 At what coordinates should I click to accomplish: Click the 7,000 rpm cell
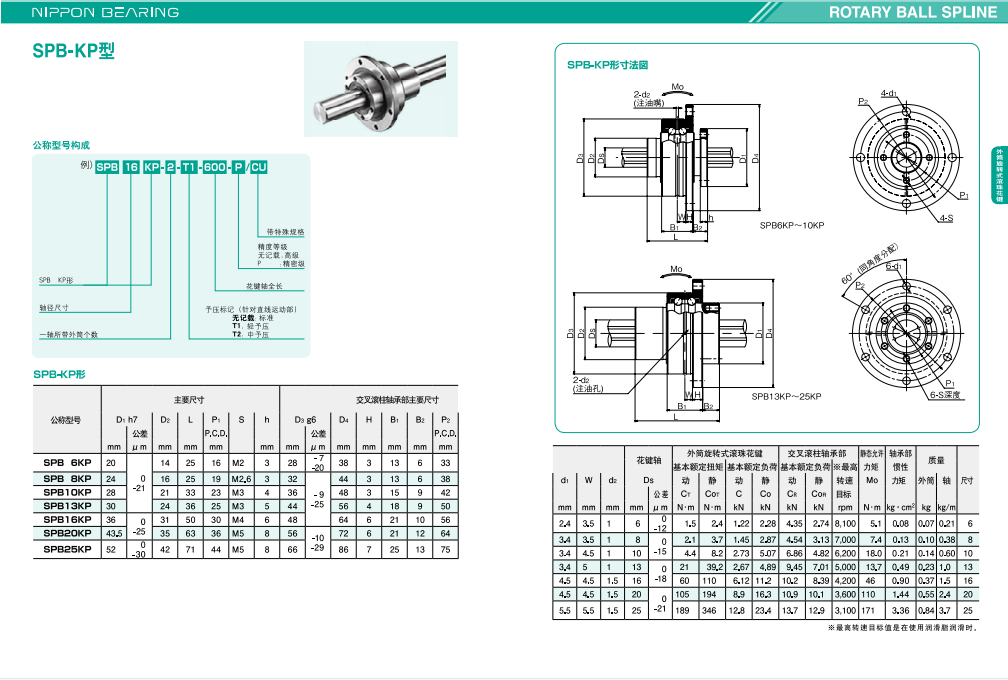(x=845, y=540)
